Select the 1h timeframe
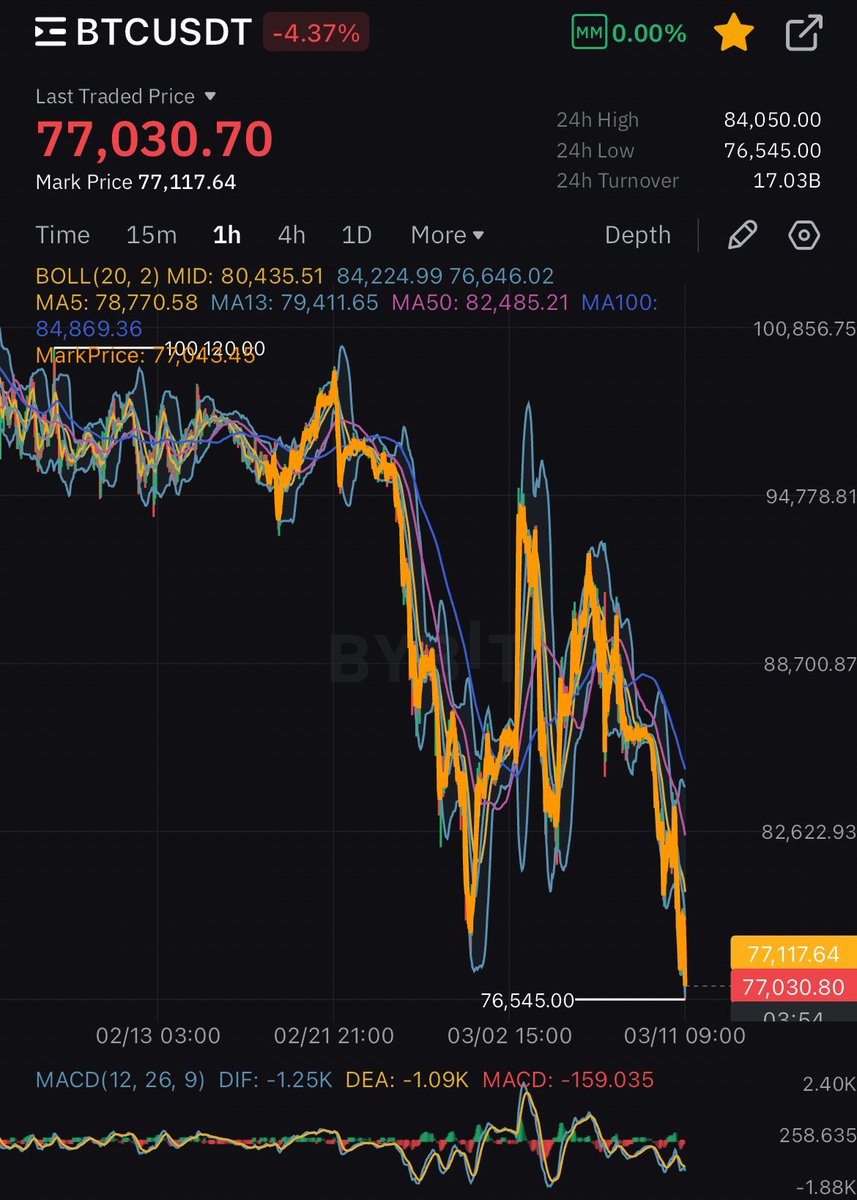The width and height of the screenshot is (857, 1200). (227, 235)
